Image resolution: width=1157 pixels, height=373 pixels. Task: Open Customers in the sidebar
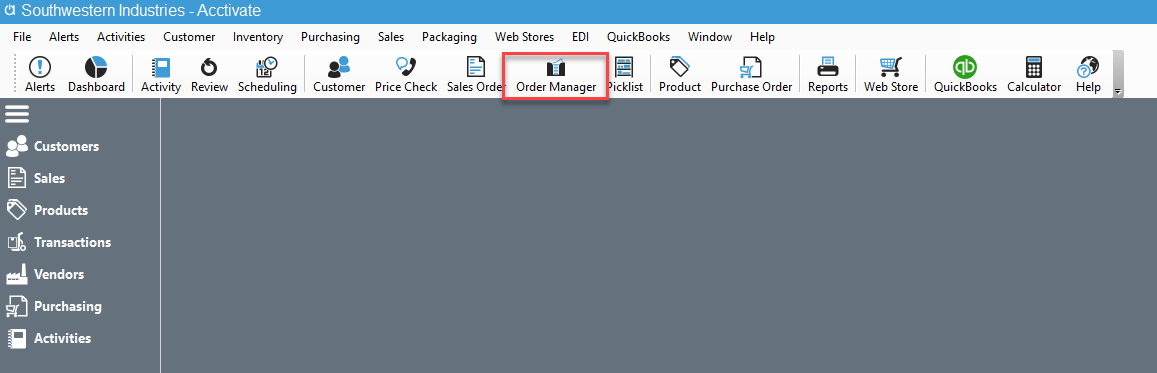52,146
